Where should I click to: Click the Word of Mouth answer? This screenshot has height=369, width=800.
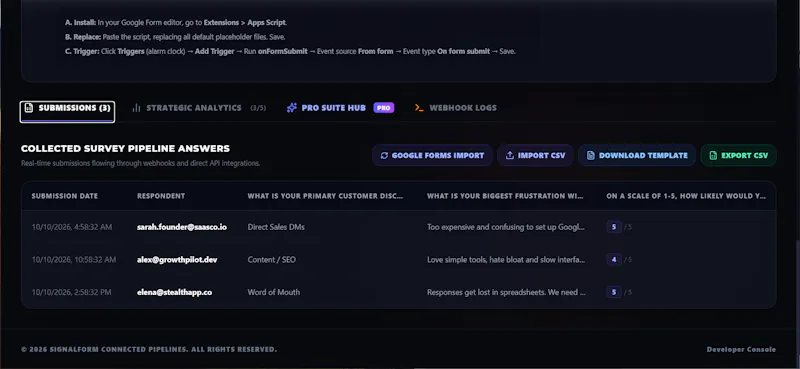pos(273,292)
